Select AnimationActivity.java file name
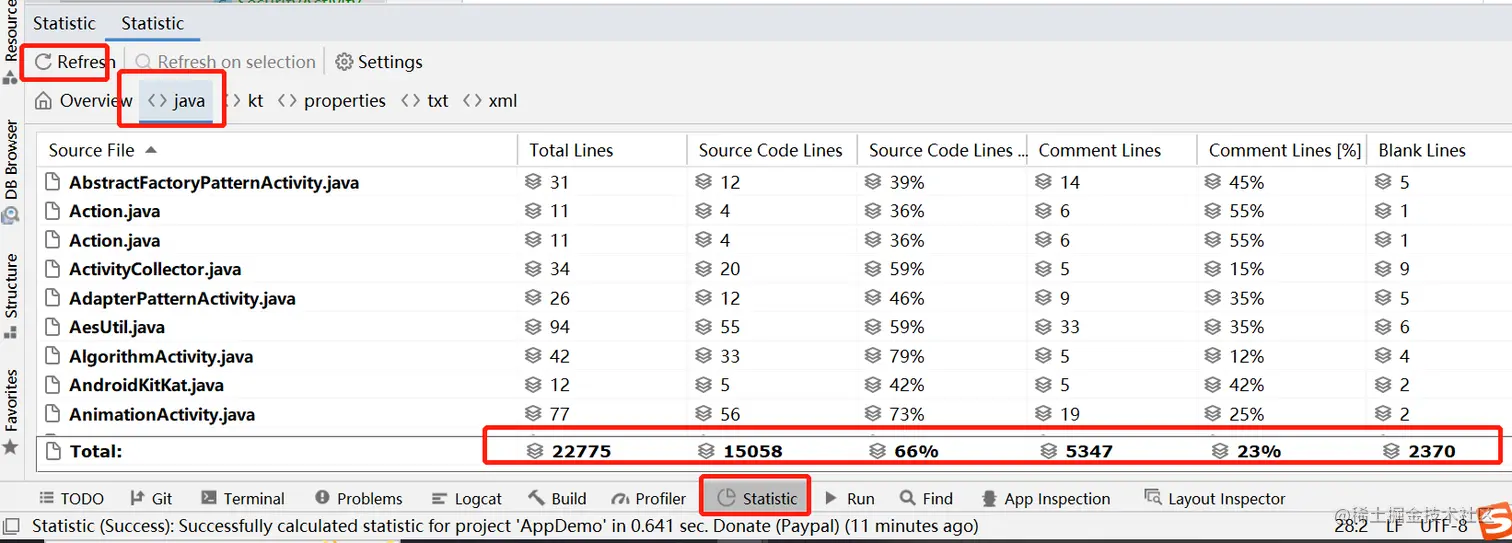 [x=162, y=414]
